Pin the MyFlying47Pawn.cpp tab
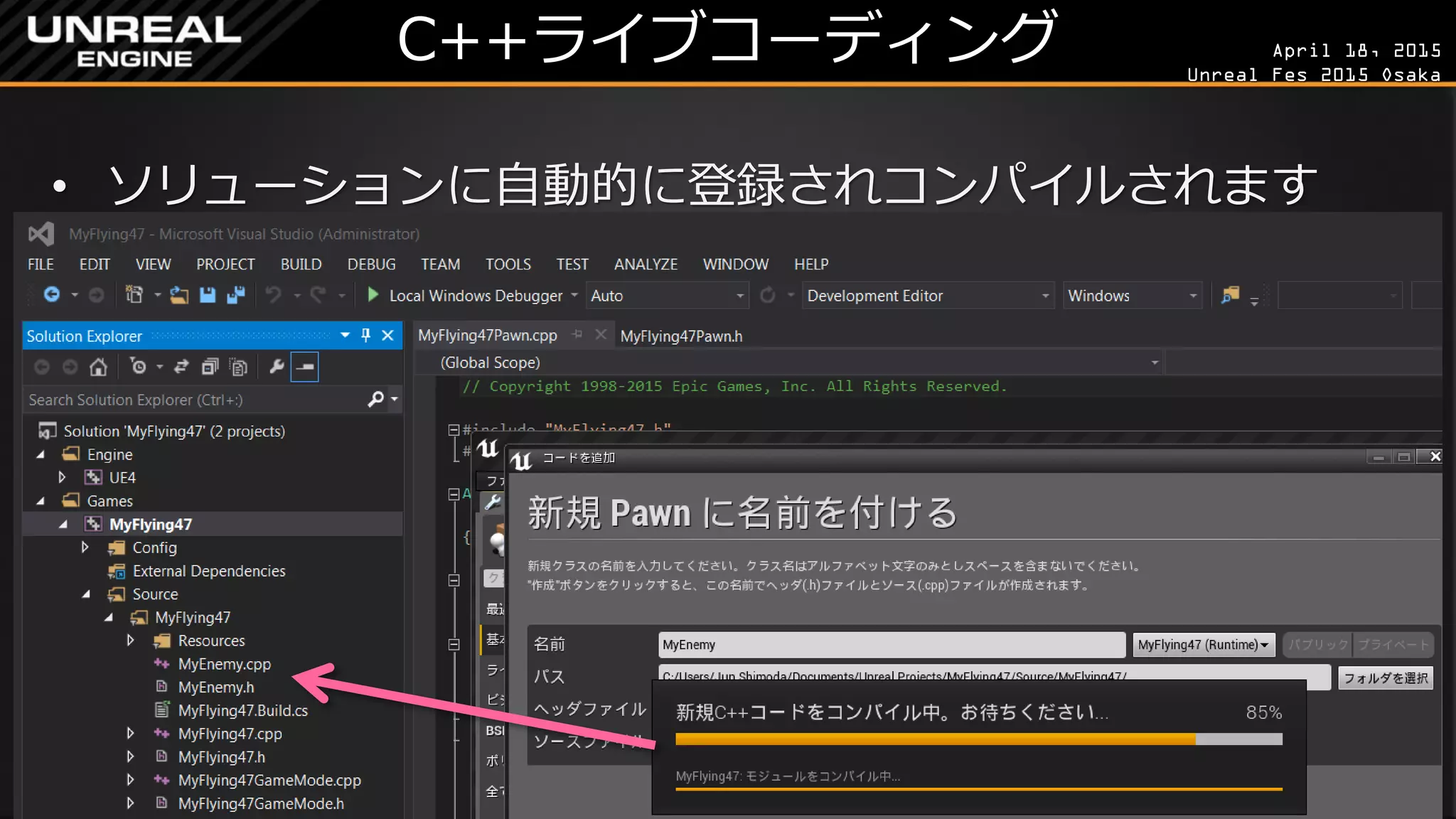 [x=577, y=334]
